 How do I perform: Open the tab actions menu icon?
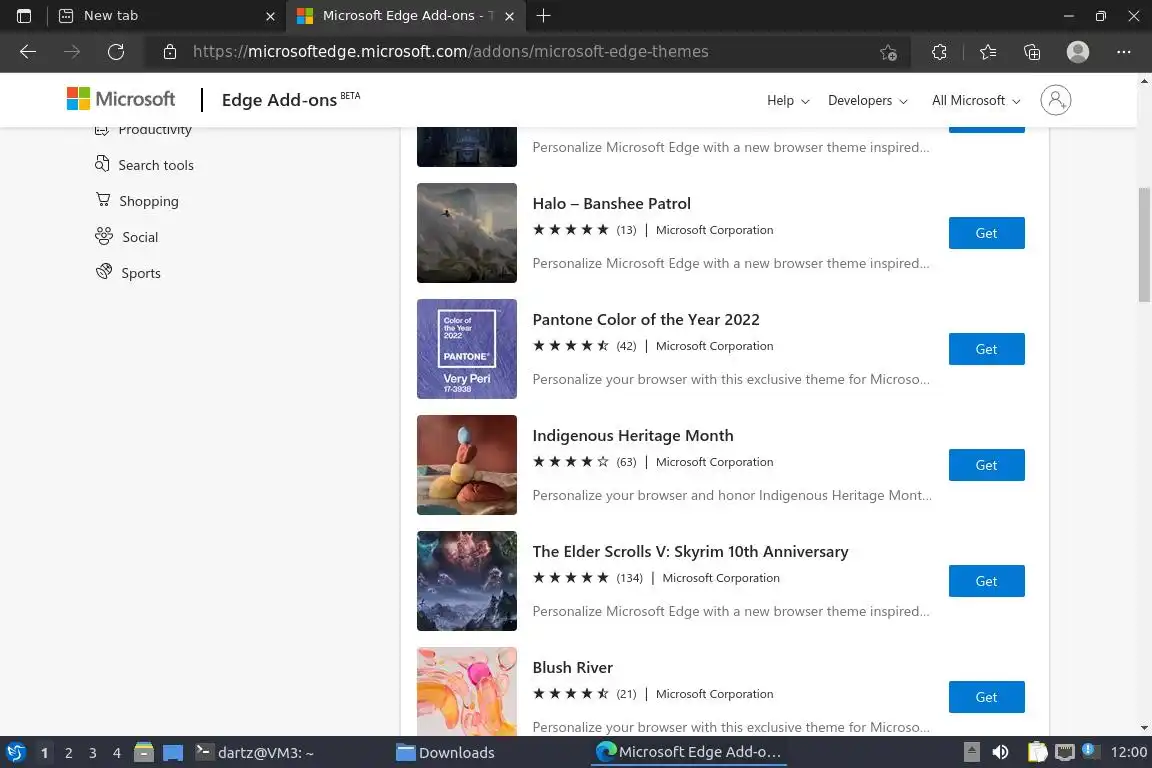(24, 15)
